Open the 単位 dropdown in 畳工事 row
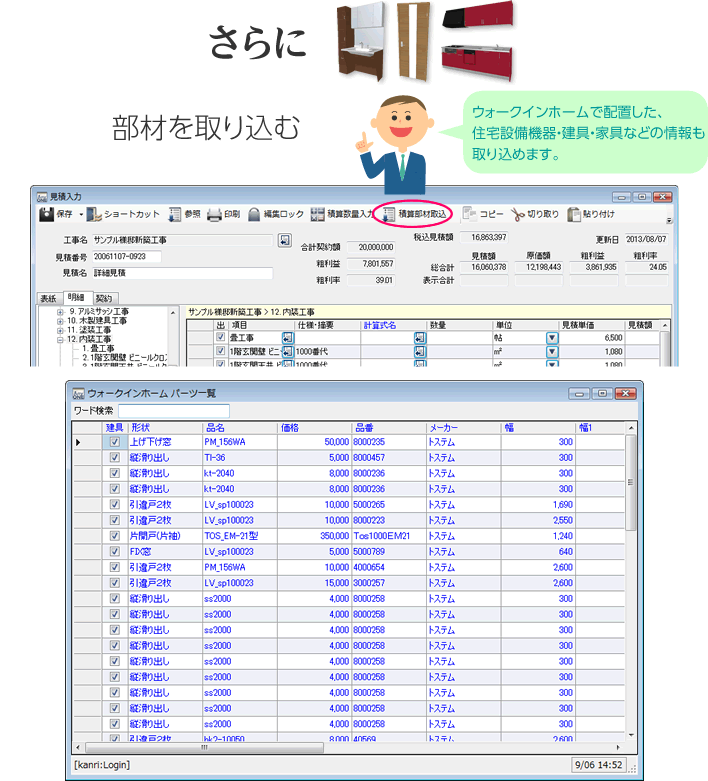 (552, 338)
